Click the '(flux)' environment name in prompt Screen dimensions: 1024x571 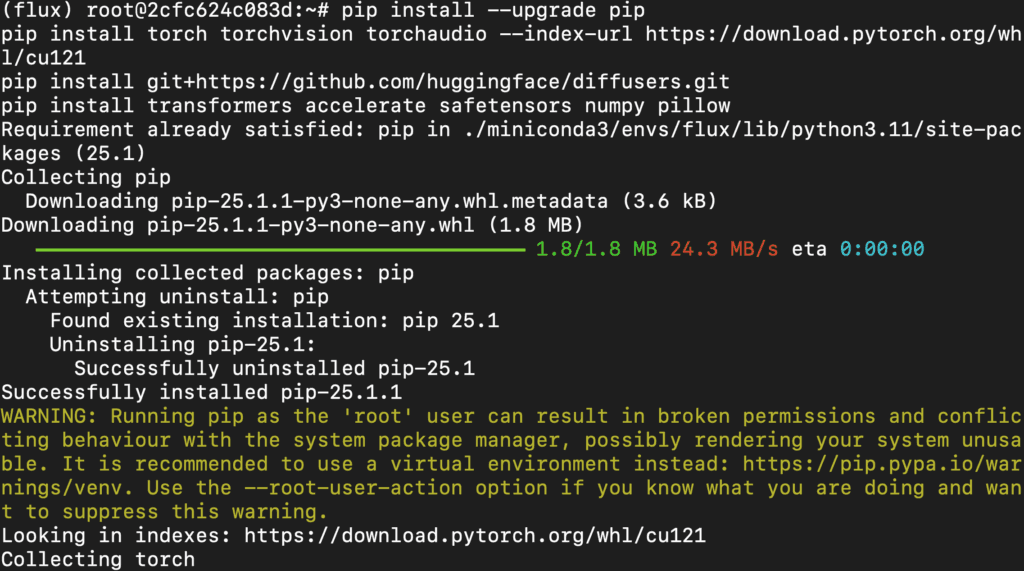pyautogui.click(x=38, y=10)
